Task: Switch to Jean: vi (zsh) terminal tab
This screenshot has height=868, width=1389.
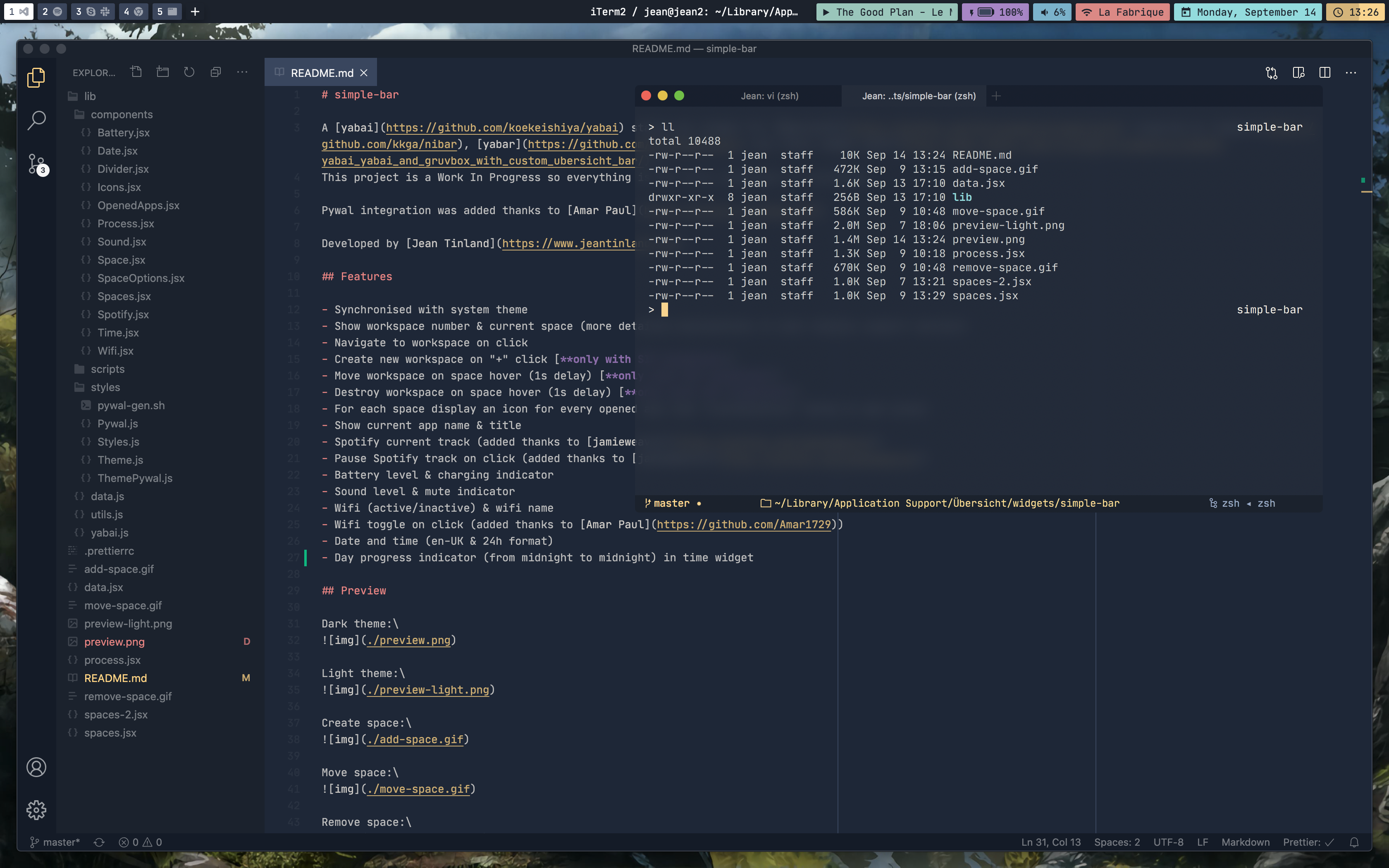Action: click(x=769, y=96)
